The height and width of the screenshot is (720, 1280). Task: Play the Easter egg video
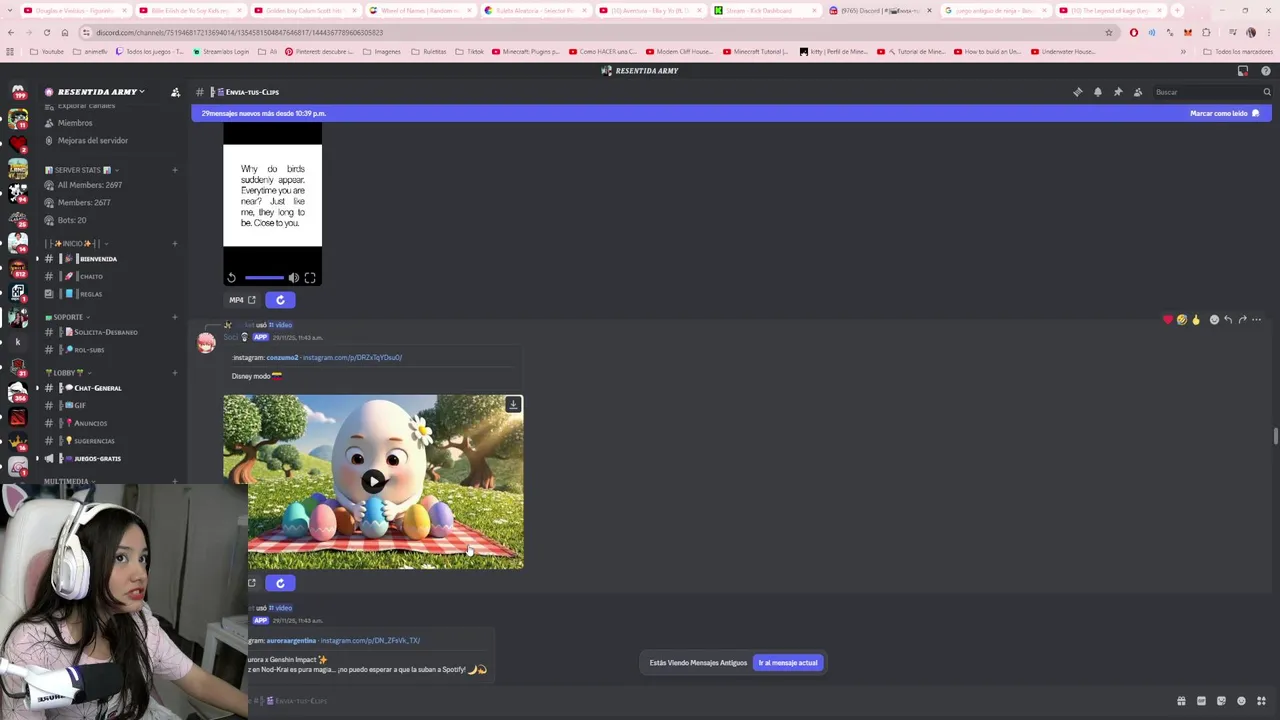coord(373,482)
